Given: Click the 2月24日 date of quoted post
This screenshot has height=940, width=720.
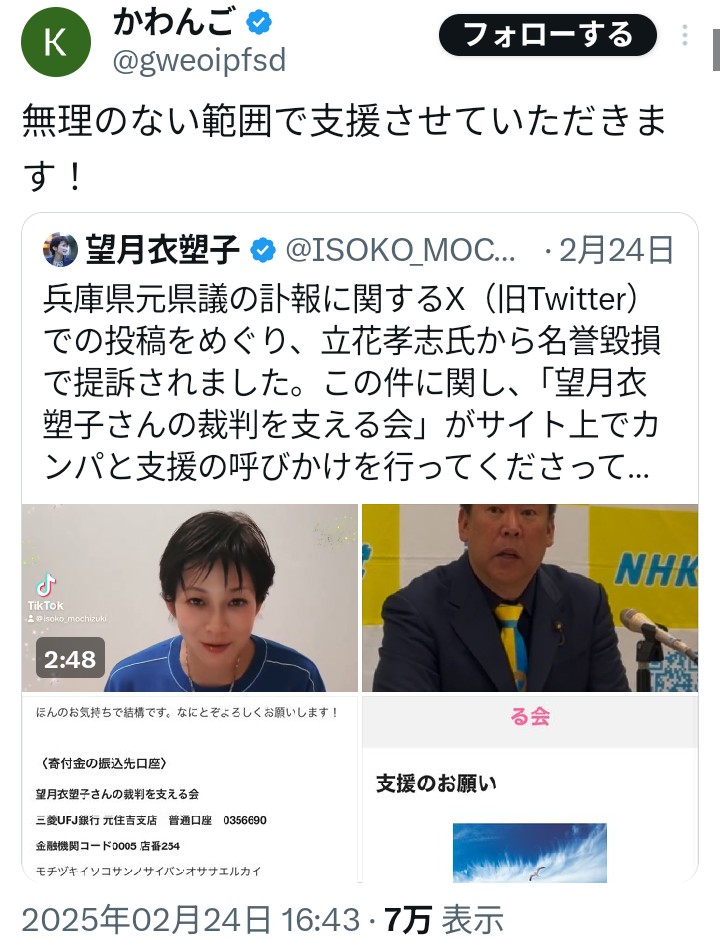Looking at the screenshot, I should tap(616, 251).
